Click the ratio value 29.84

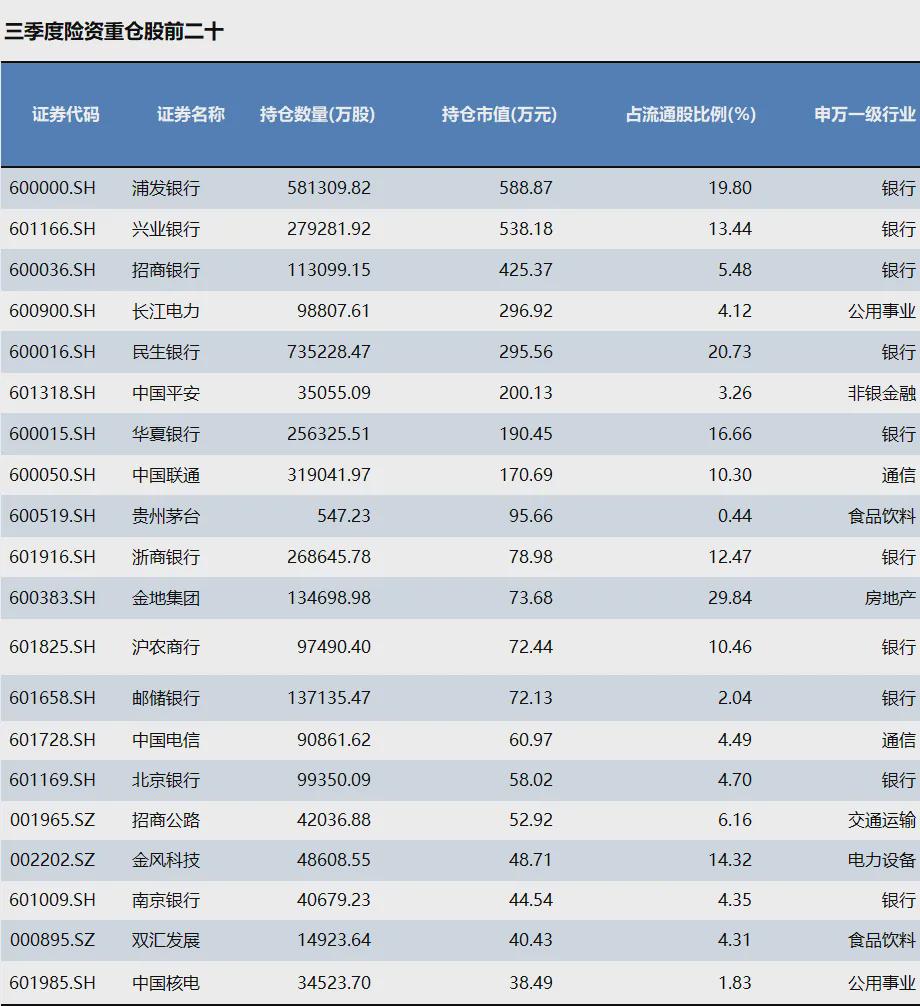tap(729, 599)
